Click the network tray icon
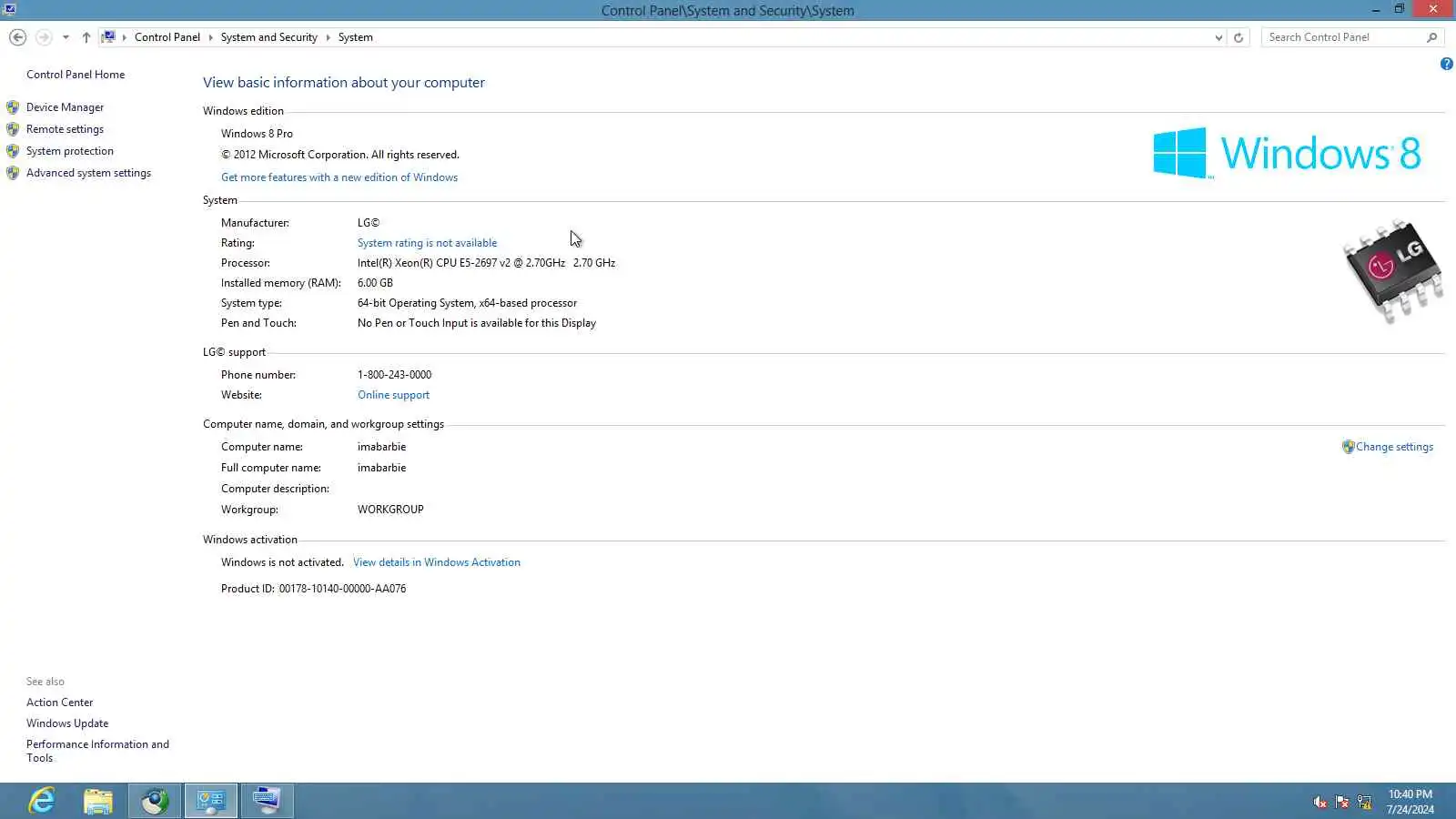 (x=1364, y=802)
